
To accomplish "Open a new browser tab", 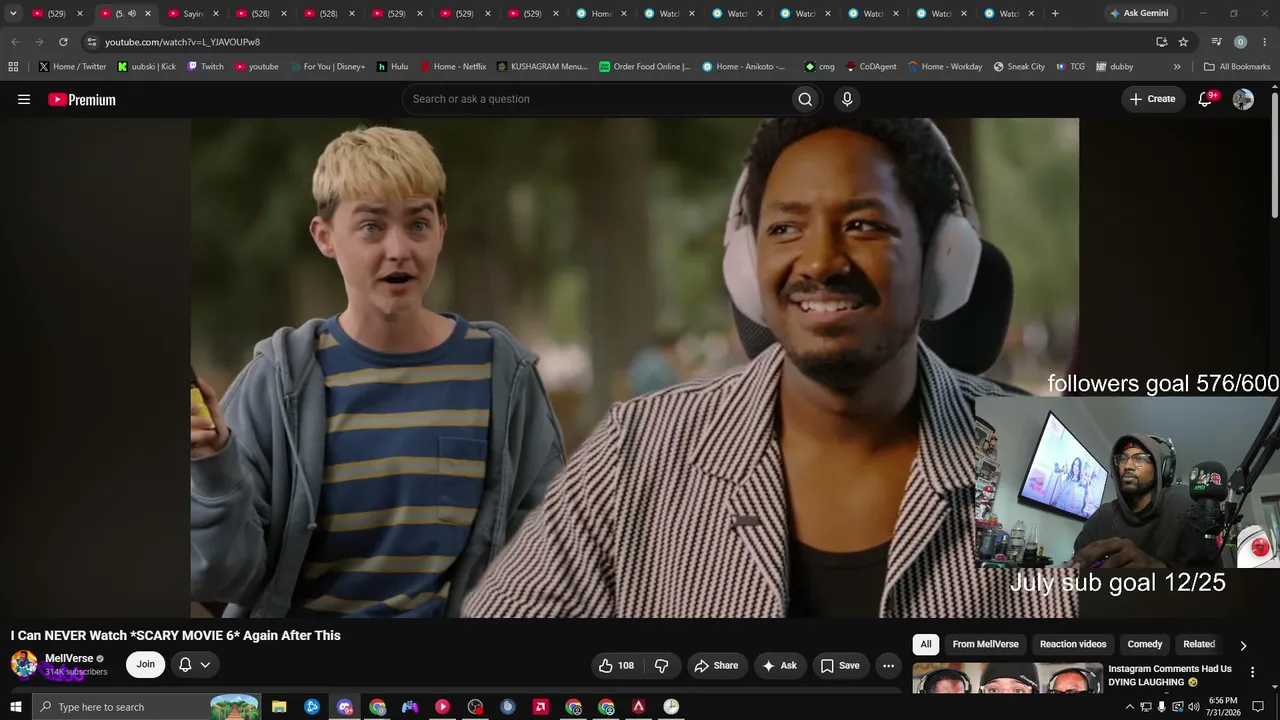I will [1055, 14].
